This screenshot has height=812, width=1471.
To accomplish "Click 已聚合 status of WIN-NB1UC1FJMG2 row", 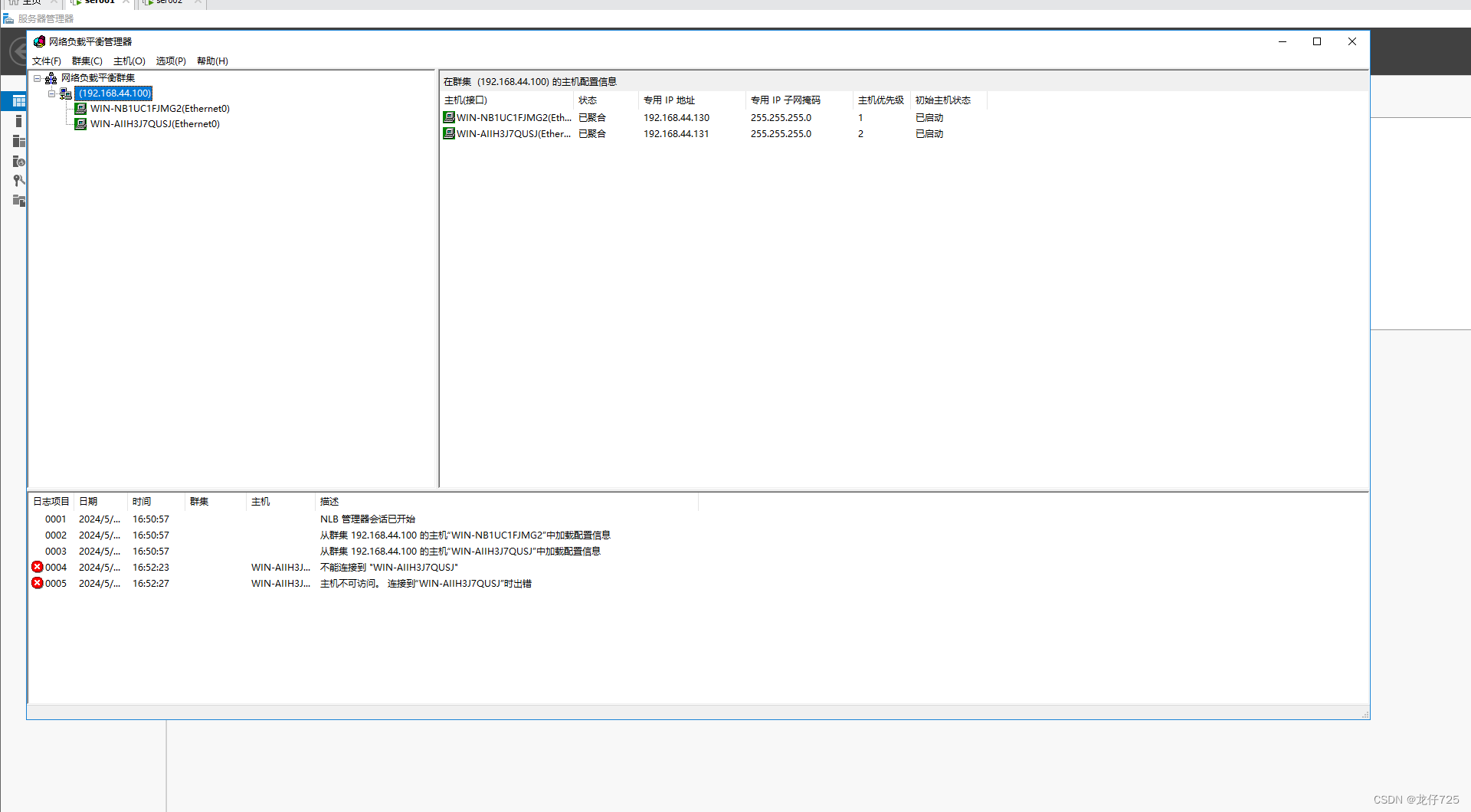I will 592,118.
